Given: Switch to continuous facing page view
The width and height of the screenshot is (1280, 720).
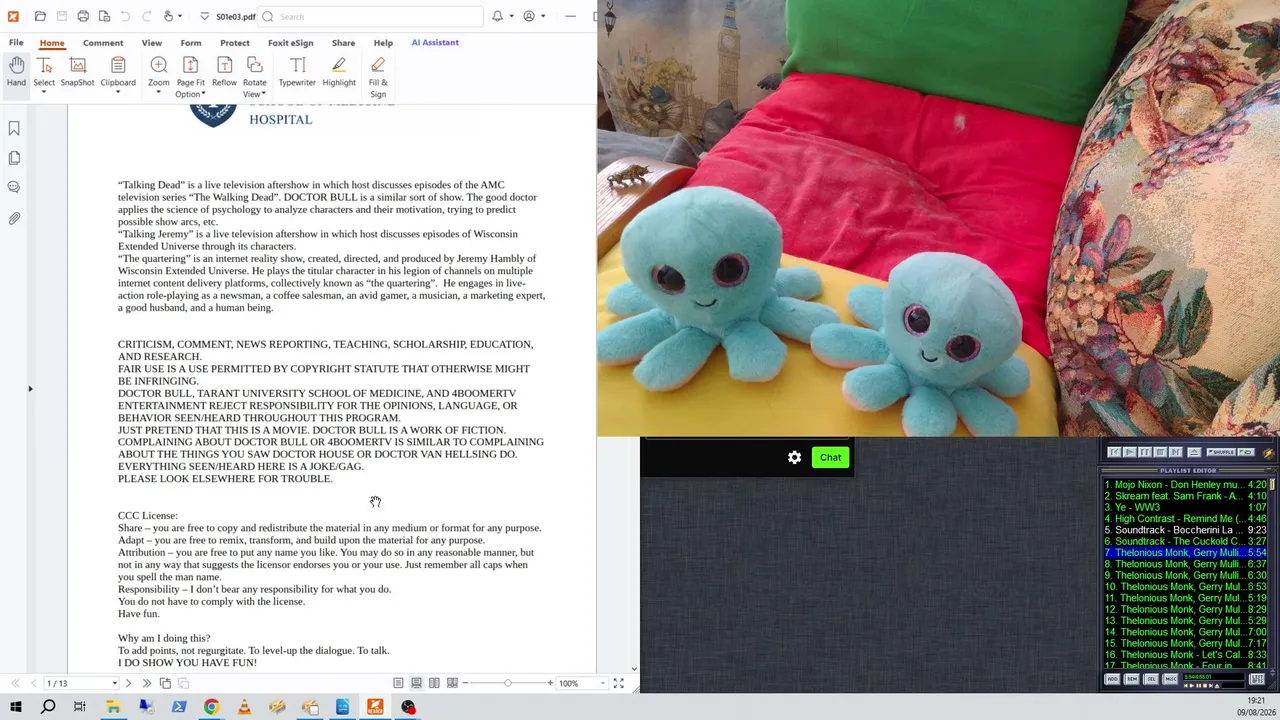Looking at the screenshot, I should click(452, 683).
